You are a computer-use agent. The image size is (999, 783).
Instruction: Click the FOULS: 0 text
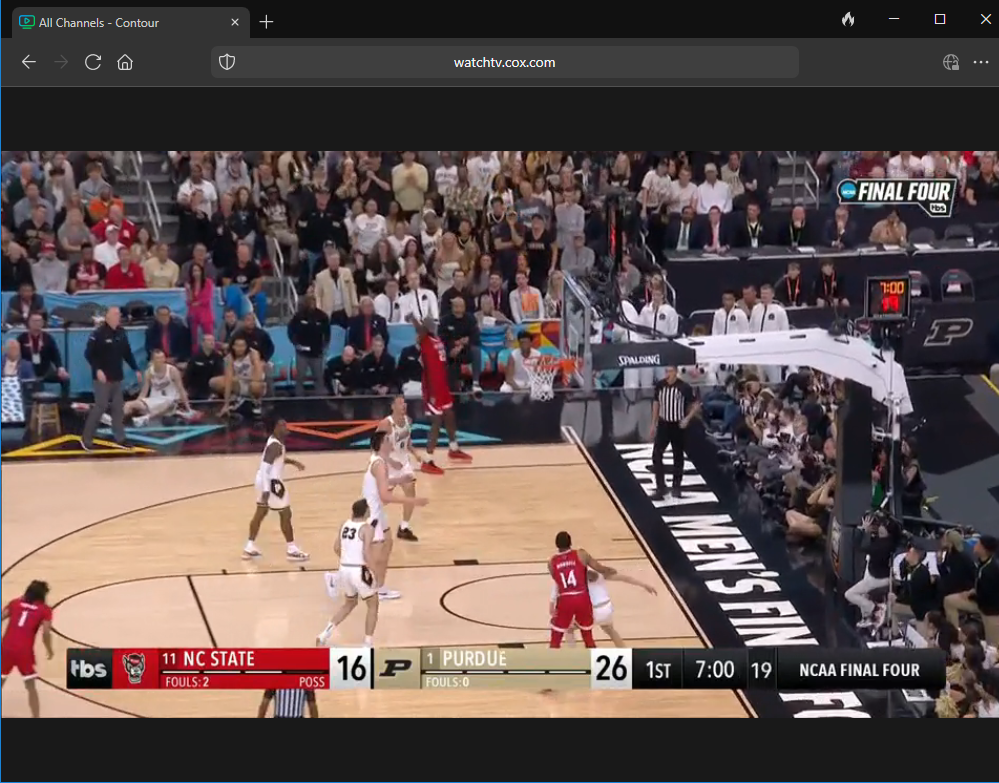pos(447,682)
